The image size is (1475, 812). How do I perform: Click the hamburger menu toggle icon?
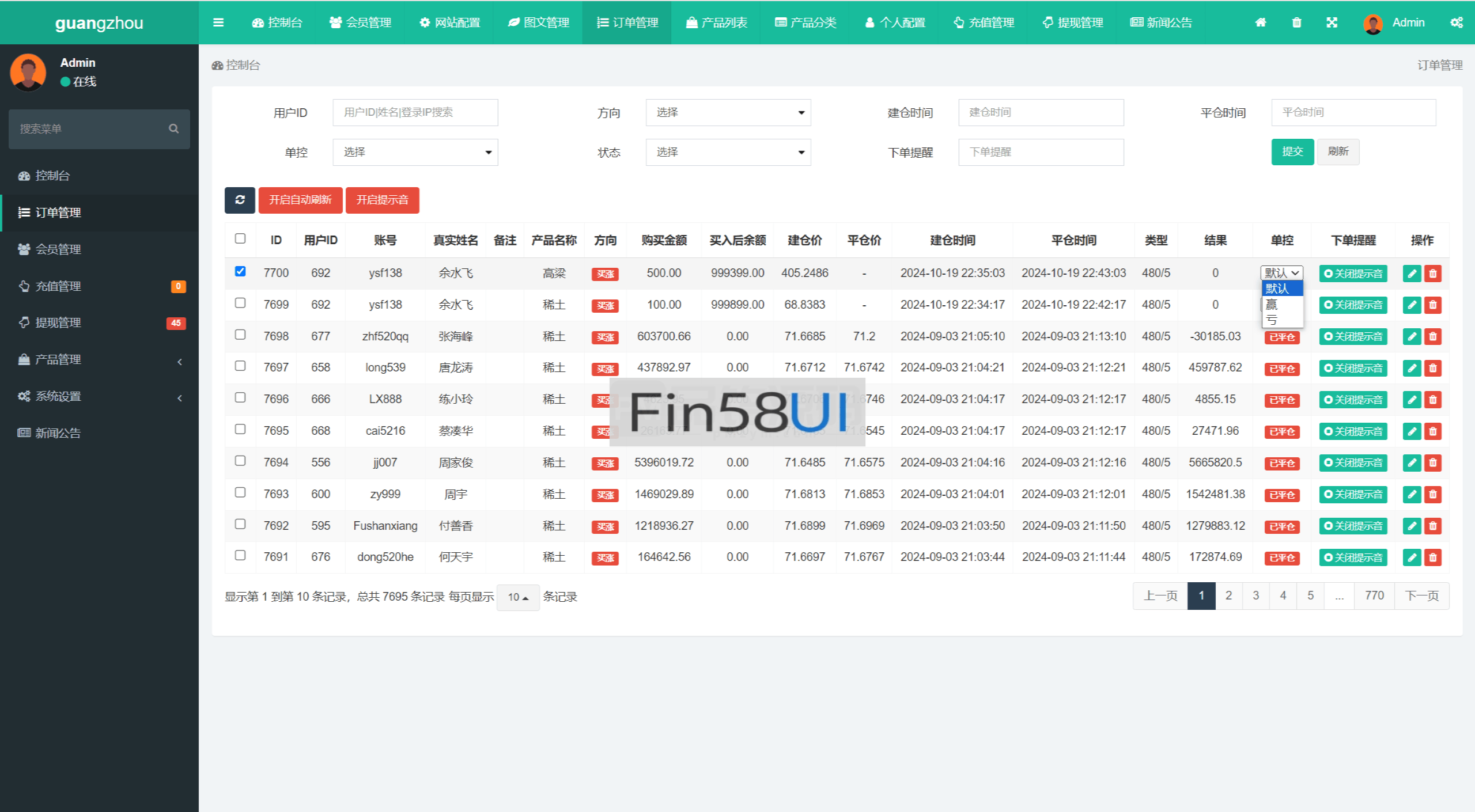[x=218, y=22]
